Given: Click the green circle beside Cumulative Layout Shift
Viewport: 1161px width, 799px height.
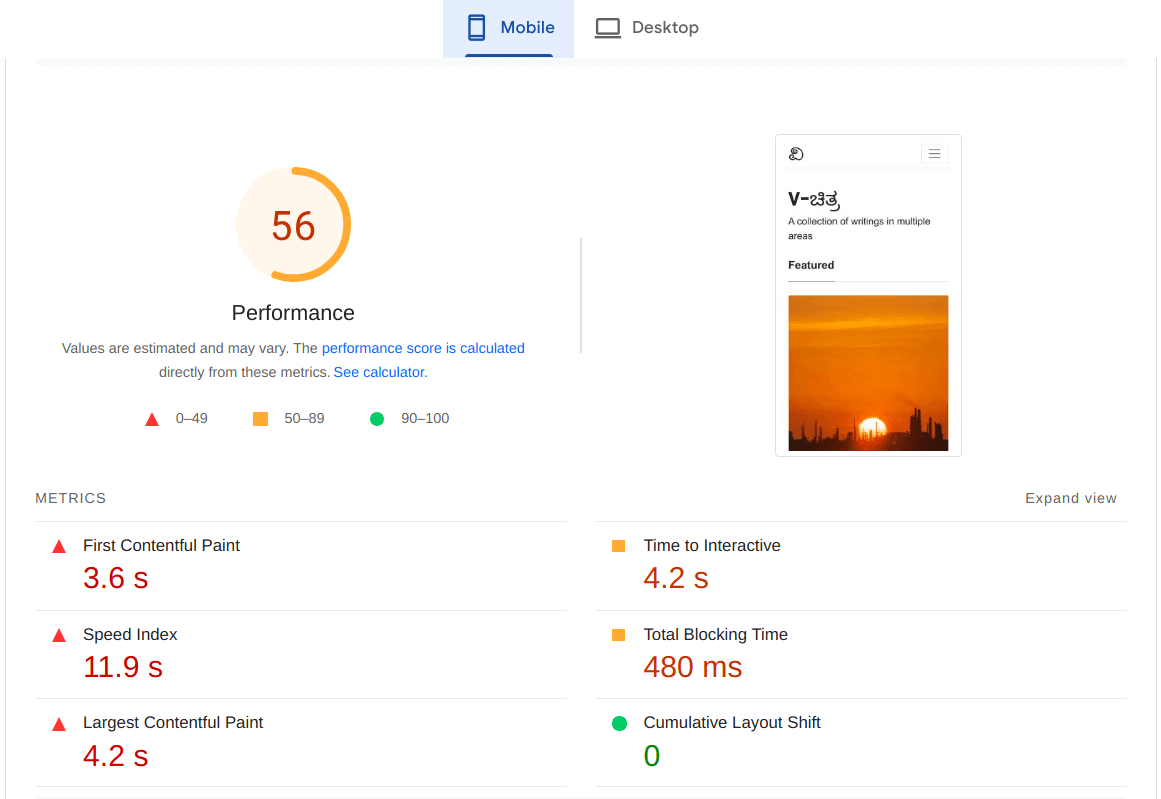Looking at the screenshot, I should pyautogui.click(x=618, y=722).
